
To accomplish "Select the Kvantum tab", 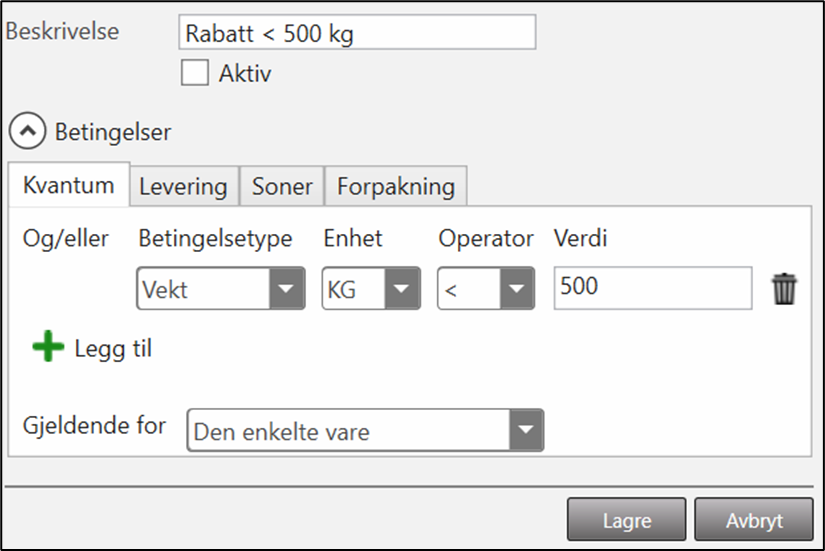I will (69, 185).
